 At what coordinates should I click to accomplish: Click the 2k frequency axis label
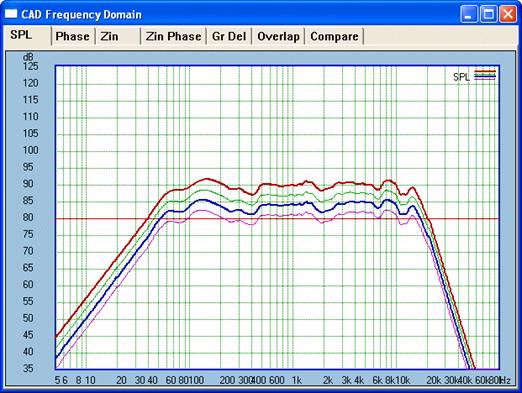(328, 380)
